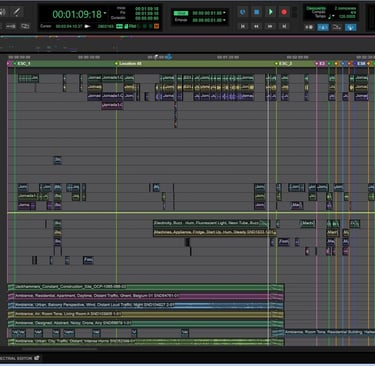This screenshot has width=375, height=366.
Task: Click the Fast Forward transport button
Action: [270, 26]
